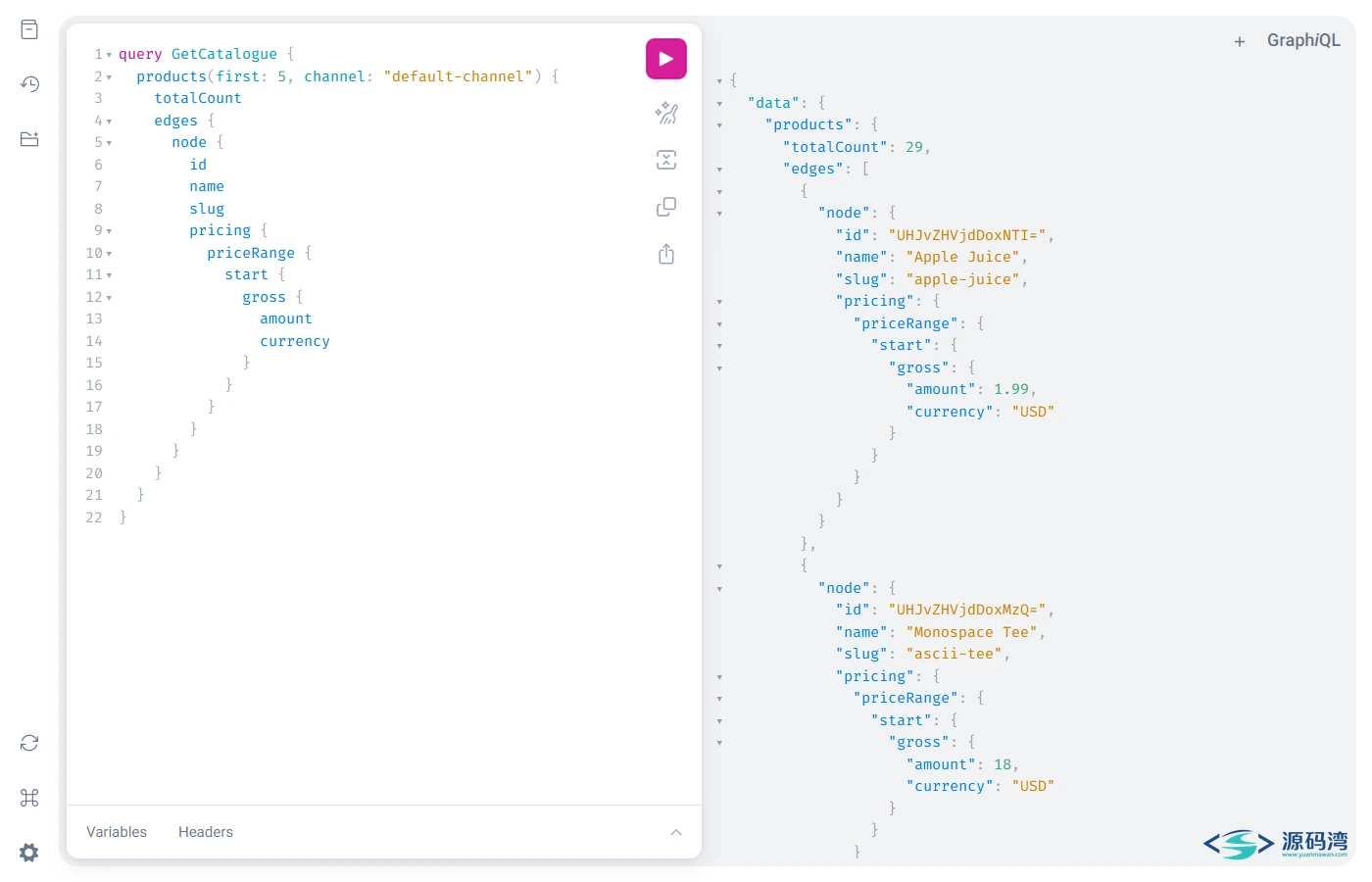Image resolution: width=1372 pixels, height=882 pixels.
Task: Collapse the "products" object in the response
Action: pyautogui.click(x=719, y=125)
